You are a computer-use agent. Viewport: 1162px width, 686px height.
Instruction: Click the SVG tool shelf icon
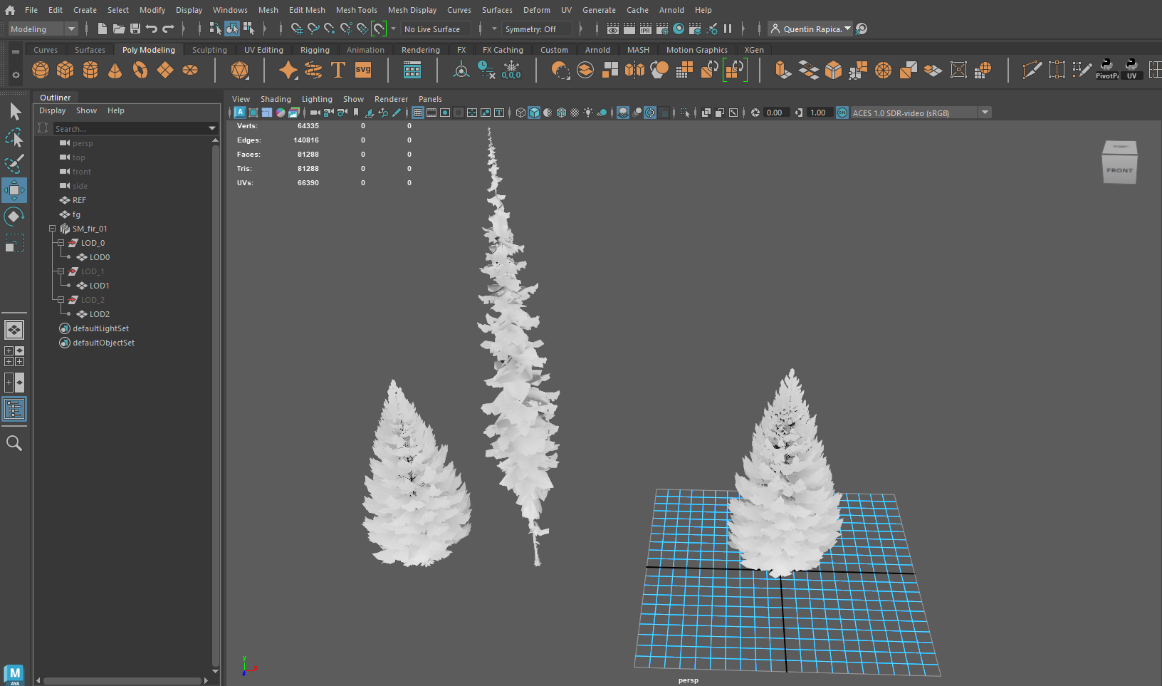363,70
